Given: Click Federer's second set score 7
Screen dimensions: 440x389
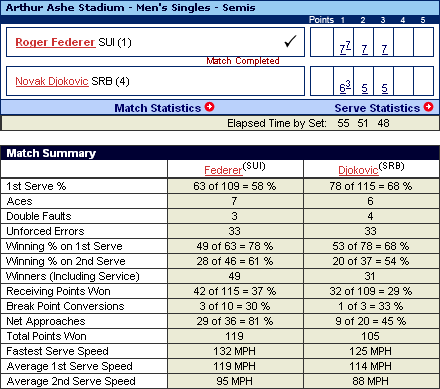Looking at the screenshot, I should pos(365,50).
